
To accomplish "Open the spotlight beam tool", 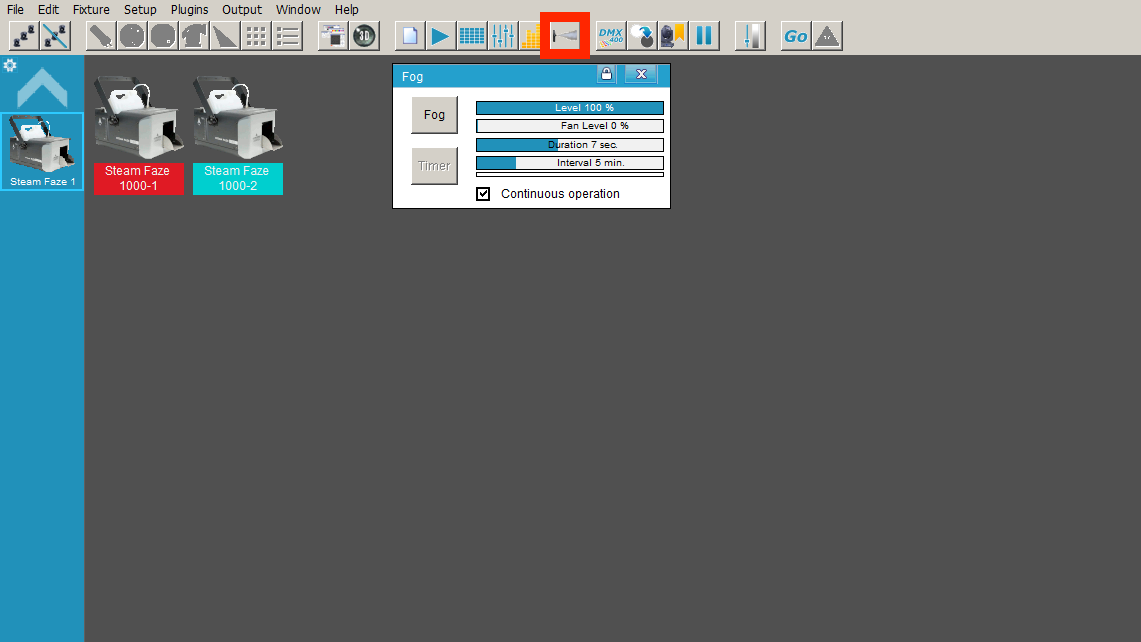I will click(100, 36).
